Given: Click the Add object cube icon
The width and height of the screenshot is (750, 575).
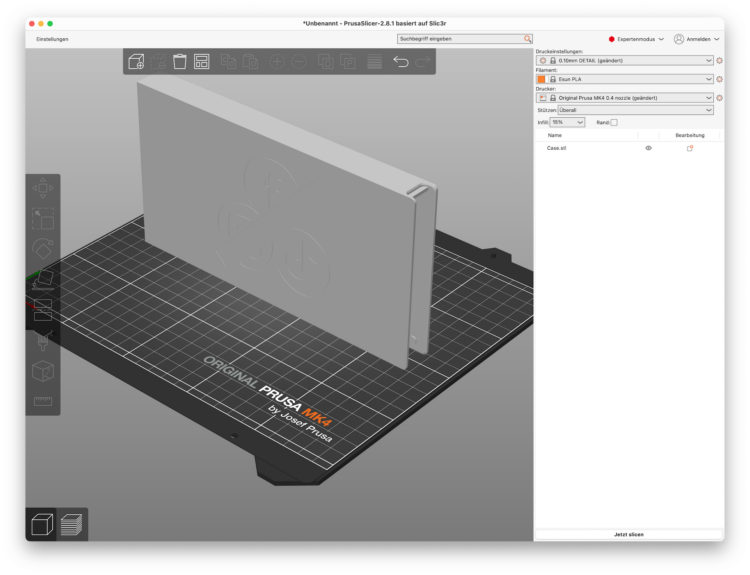Looking at the screenshot, I should [137, 62].
